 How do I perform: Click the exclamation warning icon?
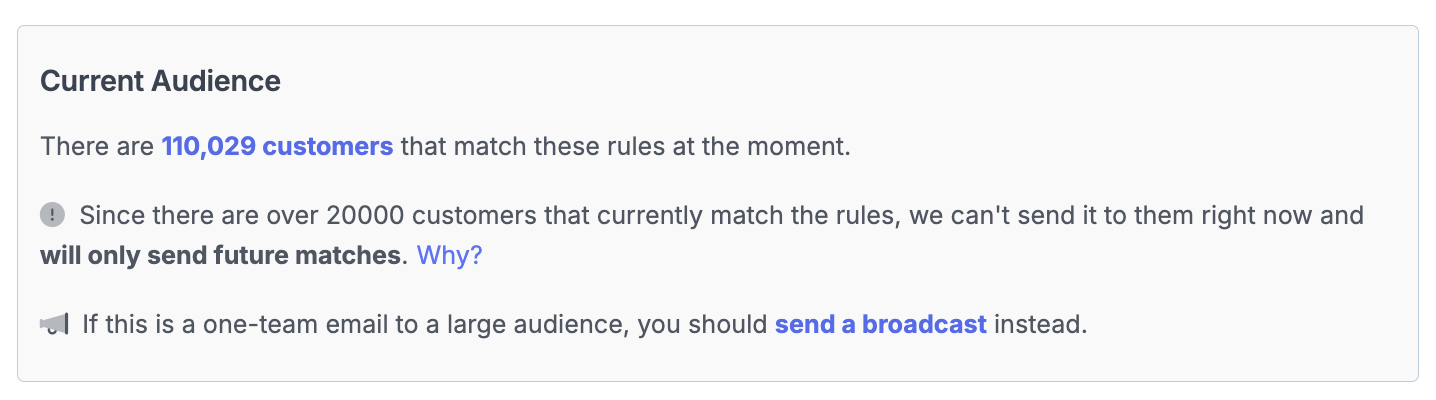click(52, 215)
